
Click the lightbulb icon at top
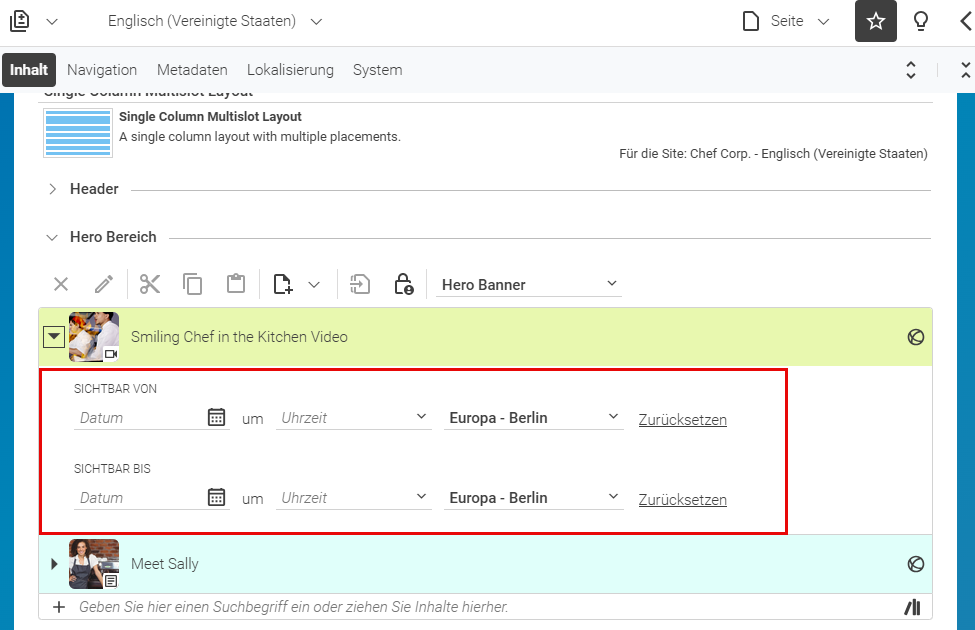921,21
